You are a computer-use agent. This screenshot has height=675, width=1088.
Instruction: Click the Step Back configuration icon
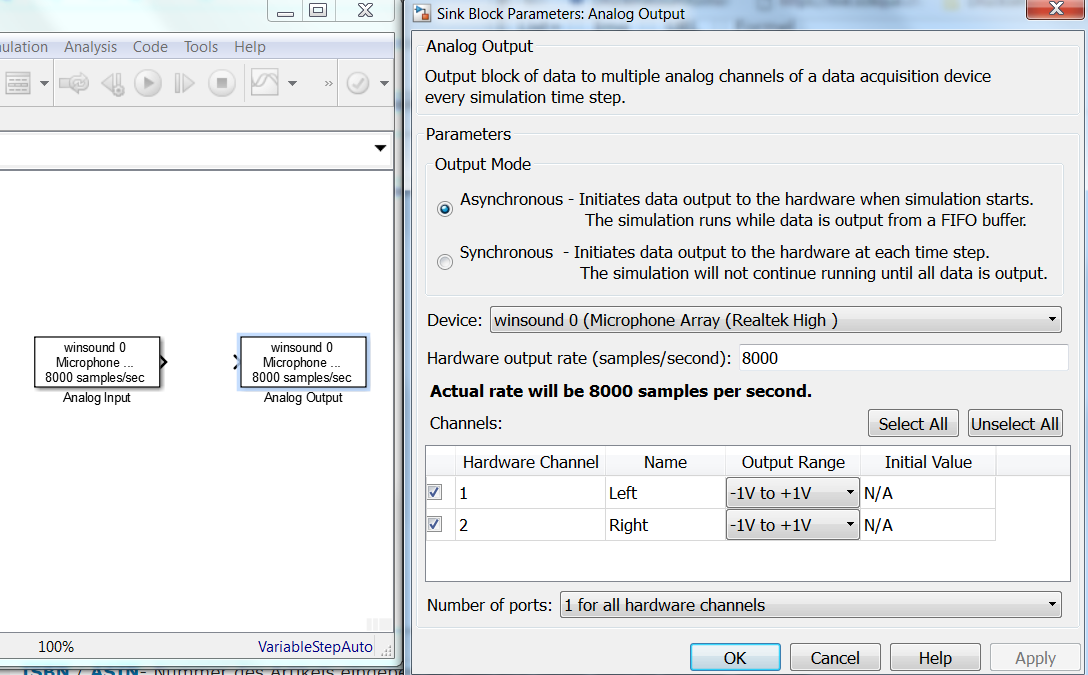click(112, 84)
